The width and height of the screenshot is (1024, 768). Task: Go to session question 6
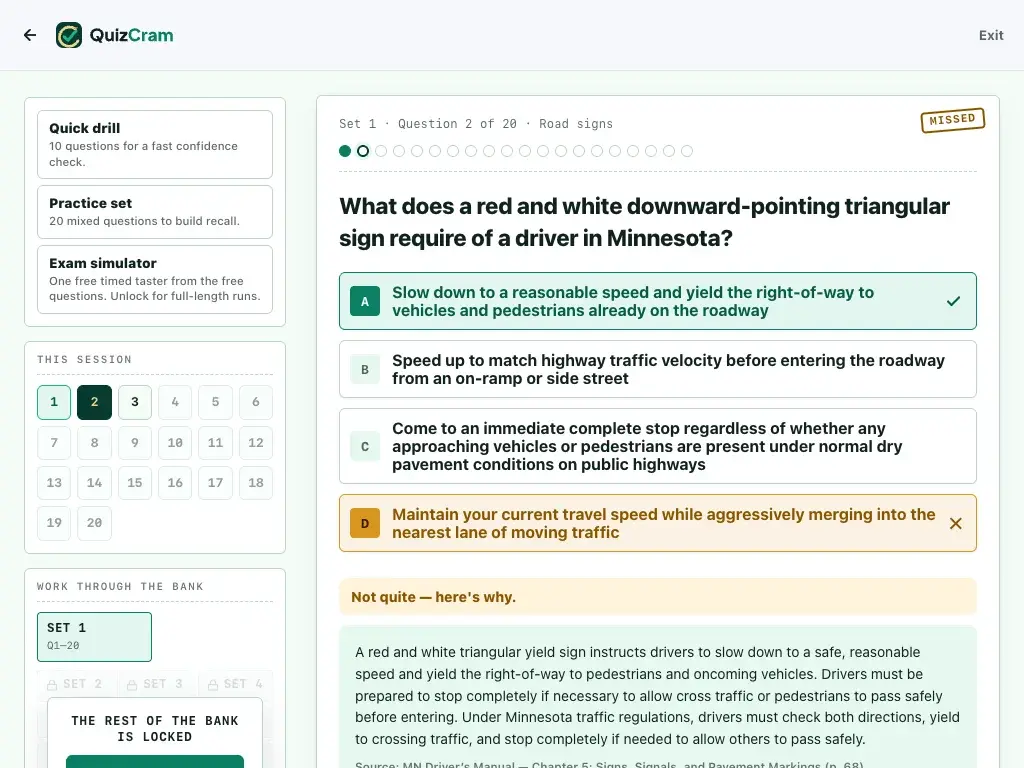click(x=256, y=402)
